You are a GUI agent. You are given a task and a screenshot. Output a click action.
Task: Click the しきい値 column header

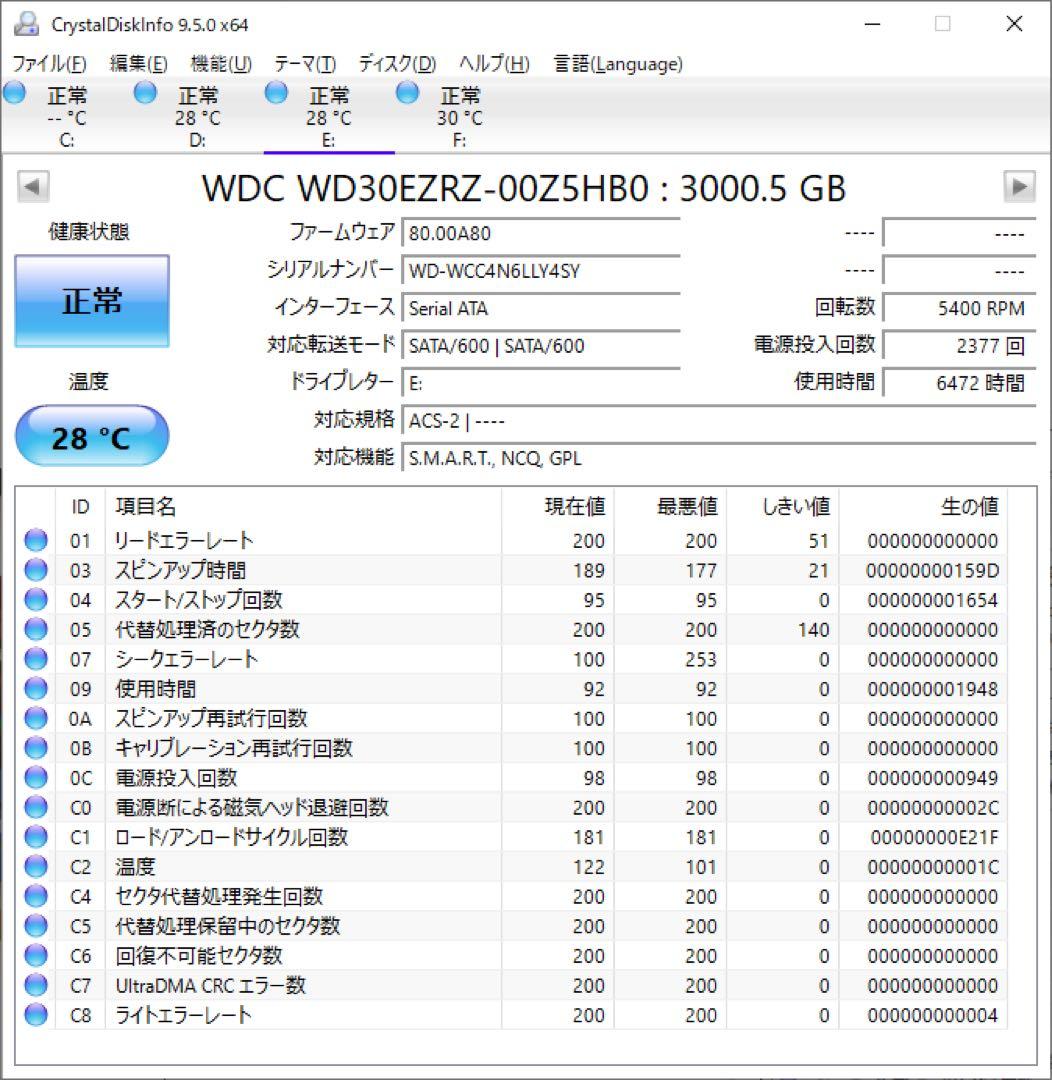coord(782,506)
